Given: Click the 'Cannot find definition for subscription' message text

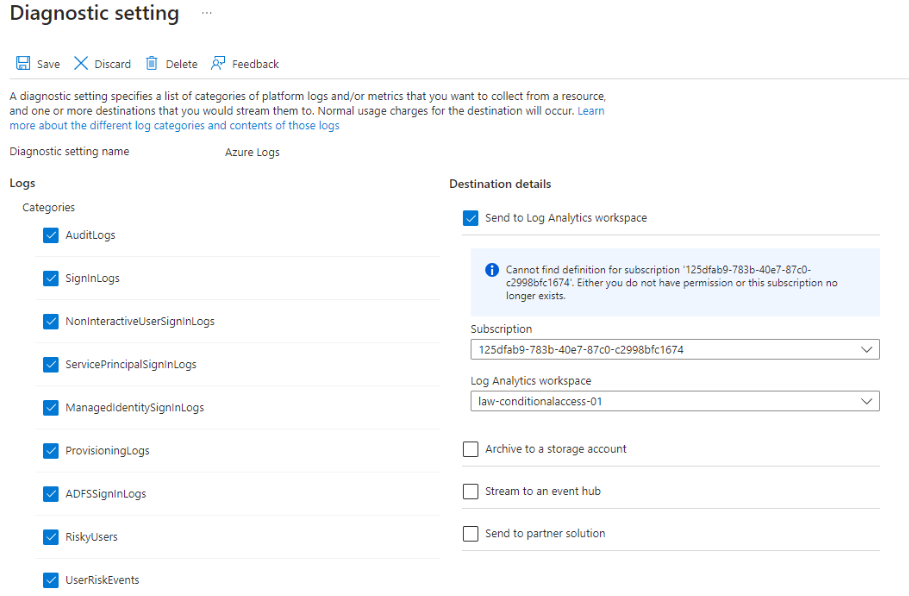Looking at the screenshot, I should pos(671,283).
